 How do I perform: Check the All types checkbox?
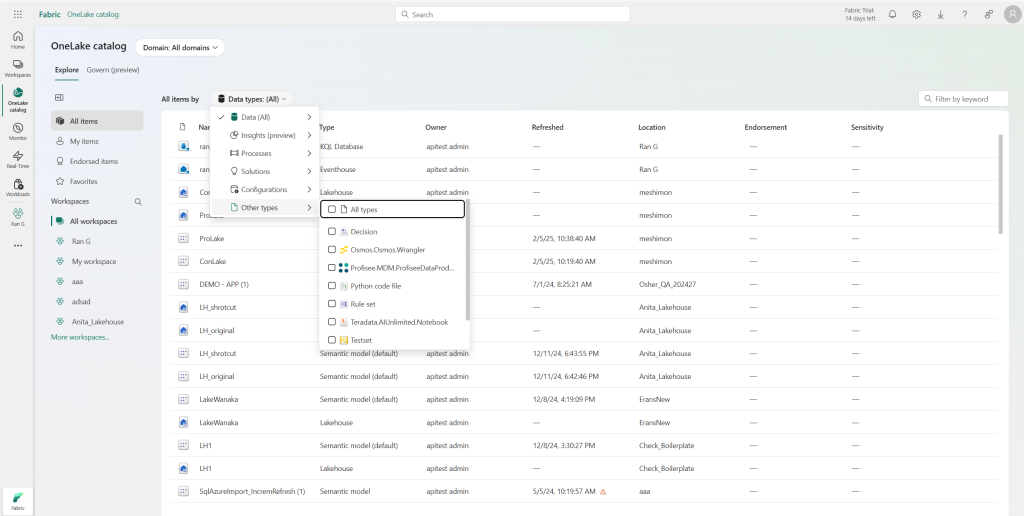click(x=332, y=210)
